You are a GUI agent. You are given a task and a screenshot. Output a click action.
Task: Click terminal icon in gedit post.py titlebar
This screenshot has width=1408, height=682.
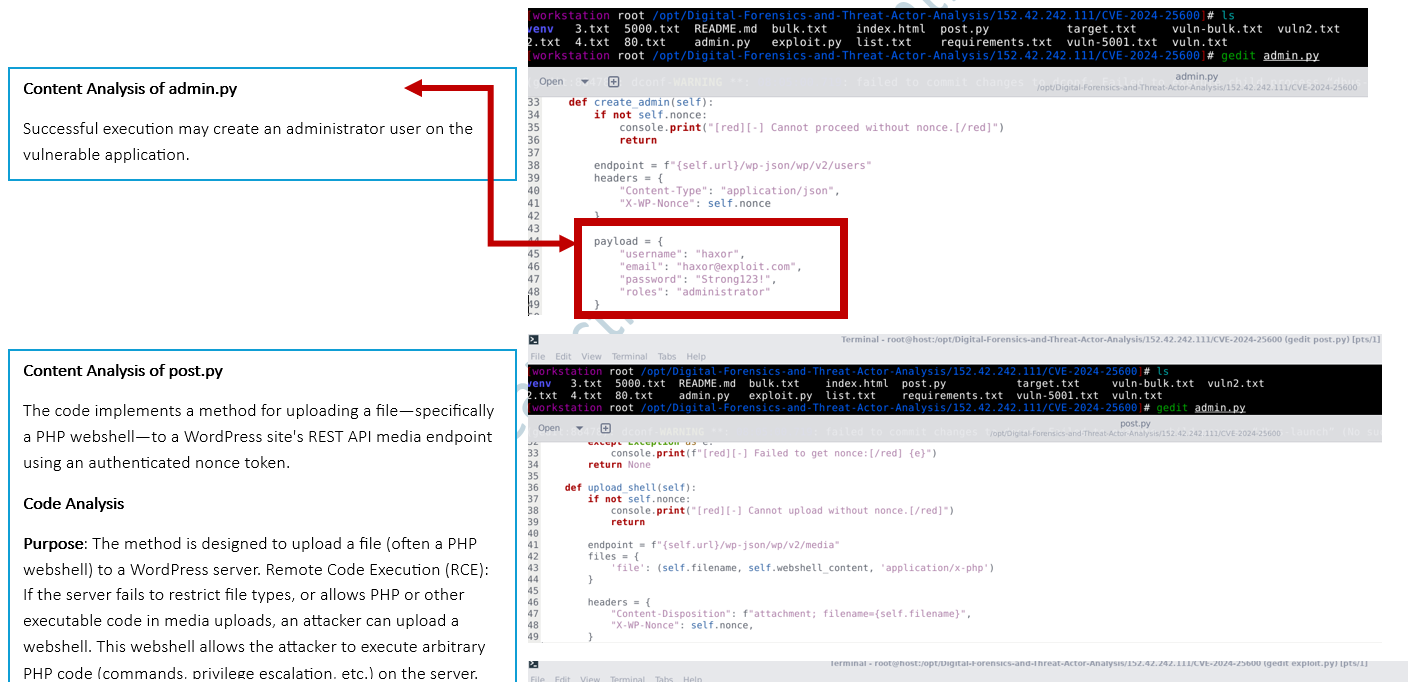point(535,340)
